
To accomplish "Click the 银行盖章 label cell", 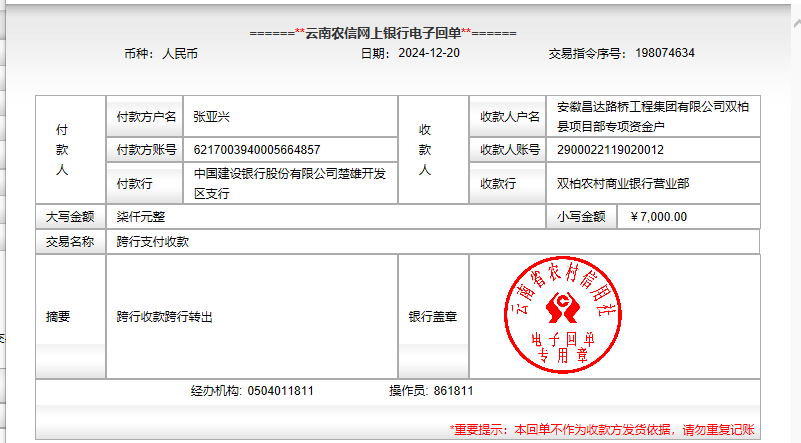I will coord(433,316).
